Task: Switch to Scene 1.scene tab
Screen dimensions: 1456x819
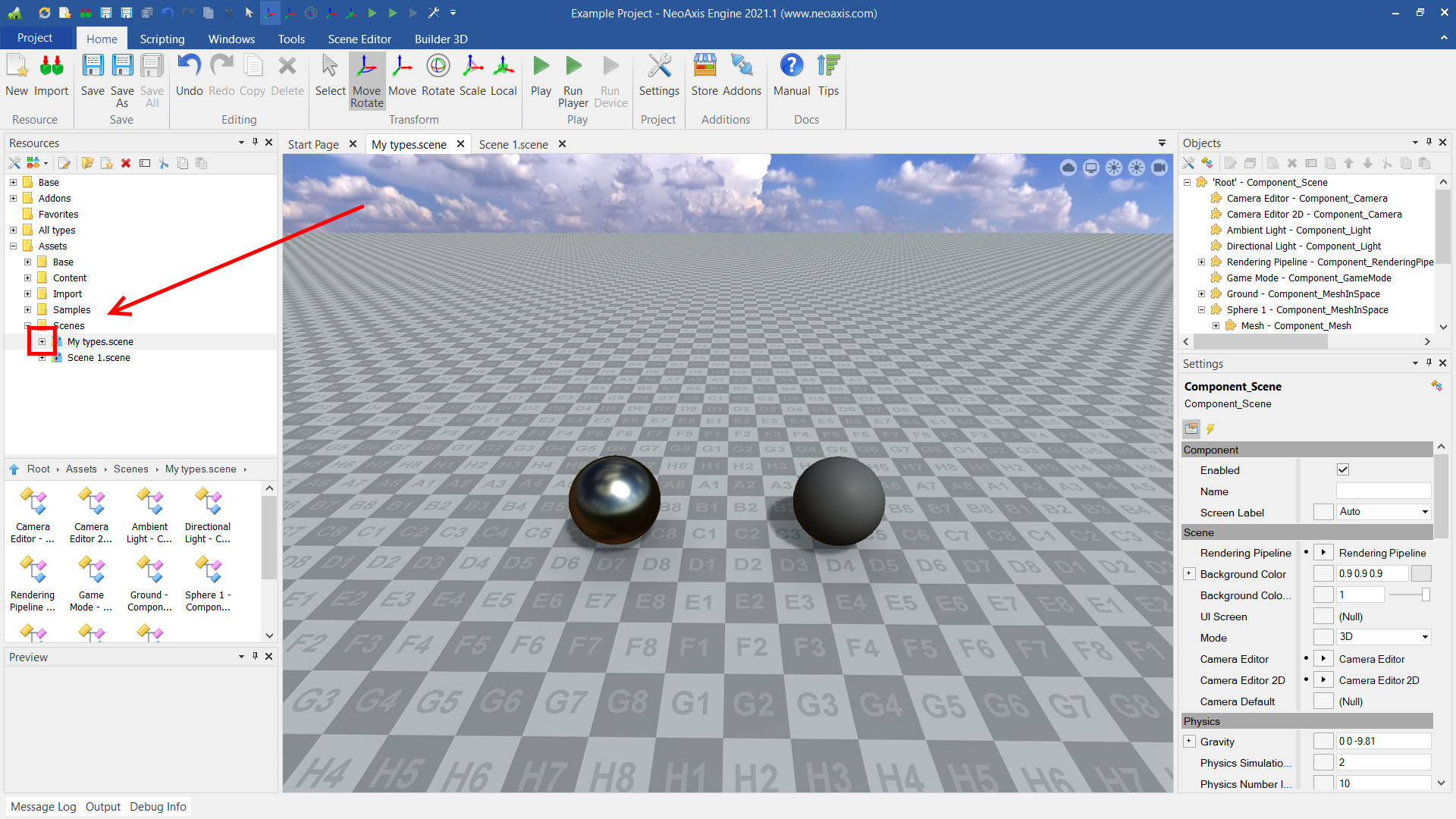Action: click(x=513, y=144)
